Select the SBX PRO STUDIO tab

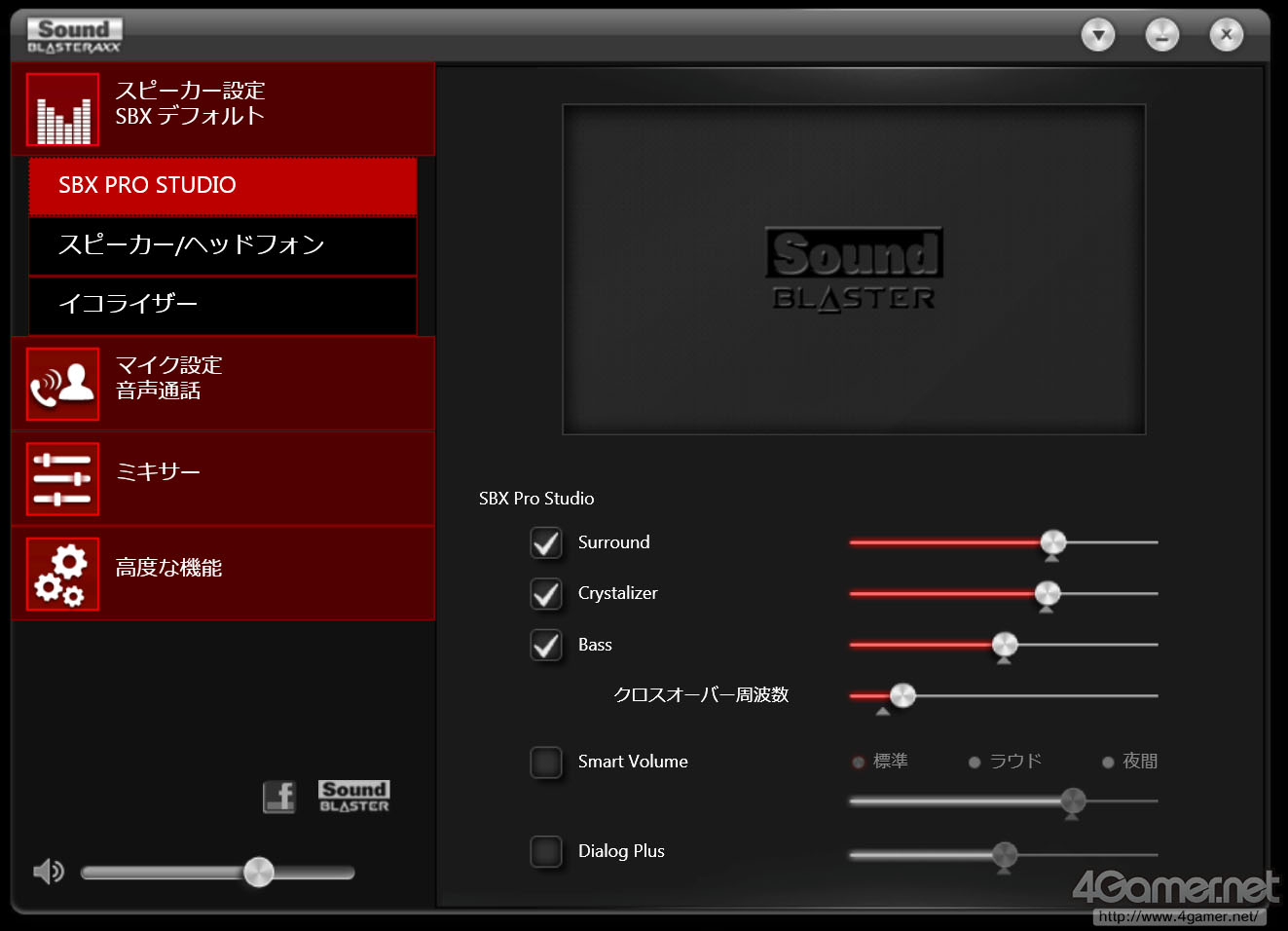223,186
